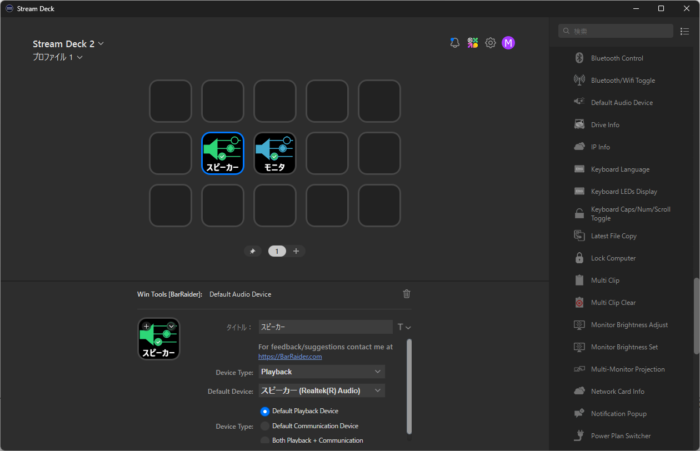
Task: Select the Drive Info text label
Action: 605,125
